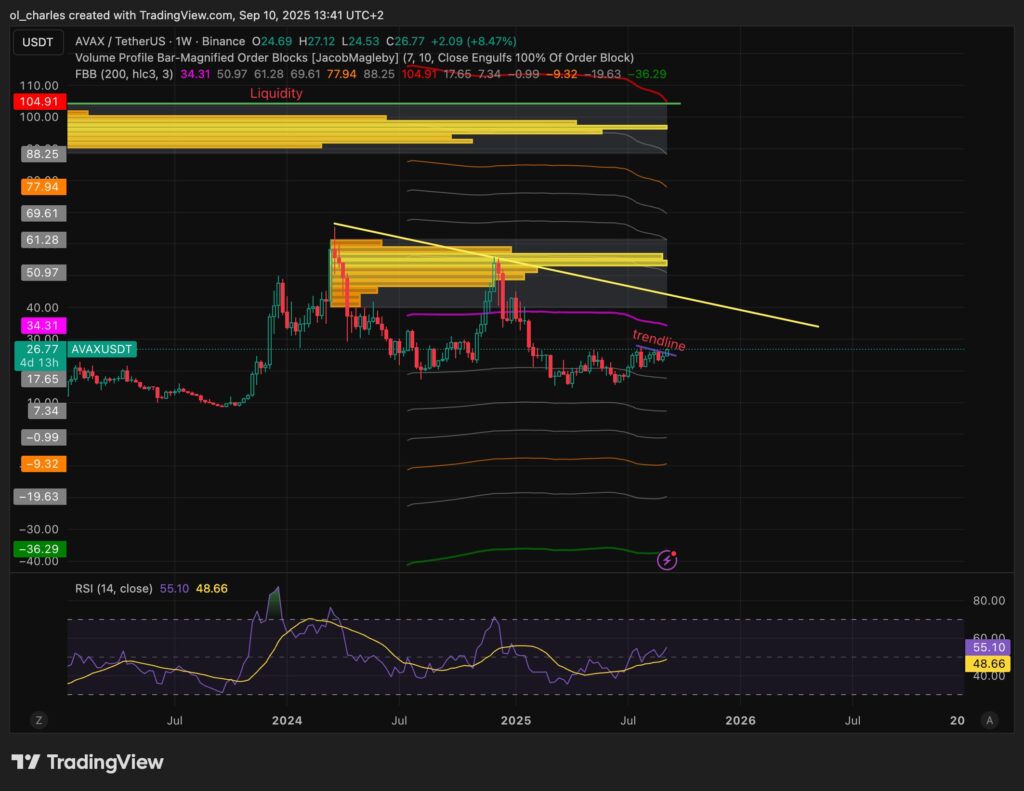Image resolution: width=1024 pixels, height=791 pixels.
Task: Click the yellow 48.66 RSI average tag
Action: point(988,663)
